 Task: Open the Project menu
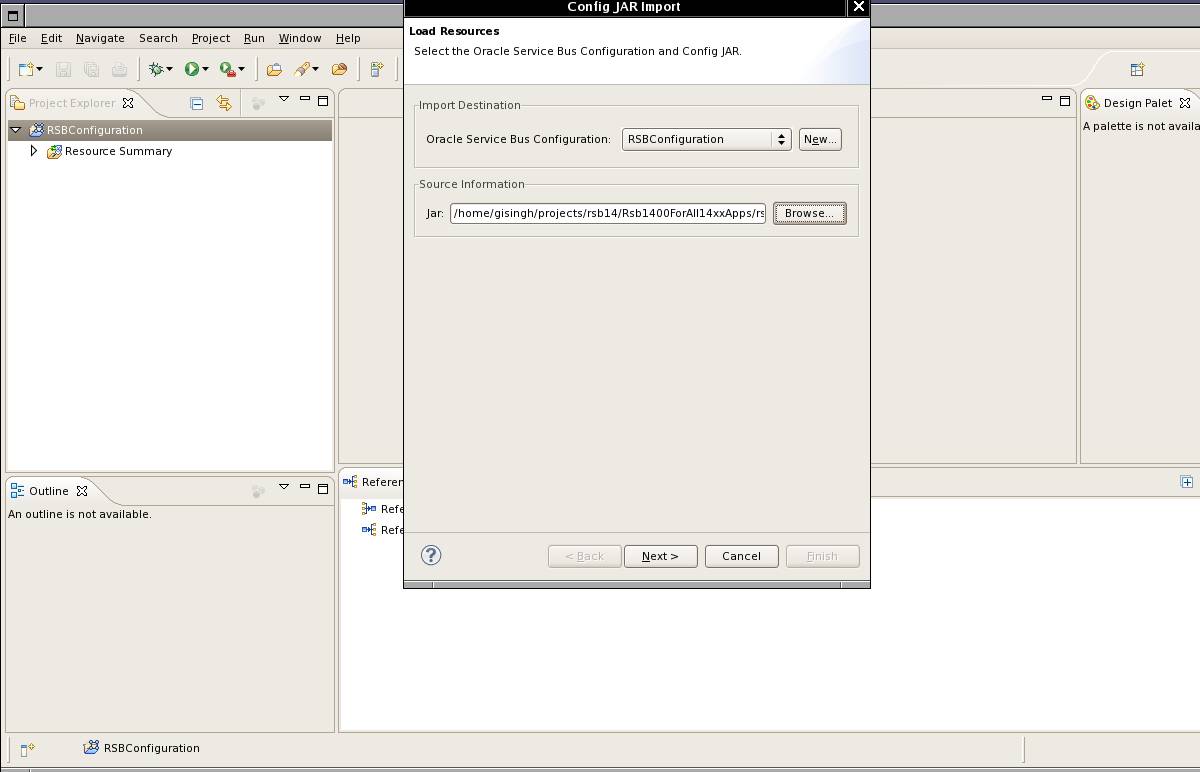[211, 38]
